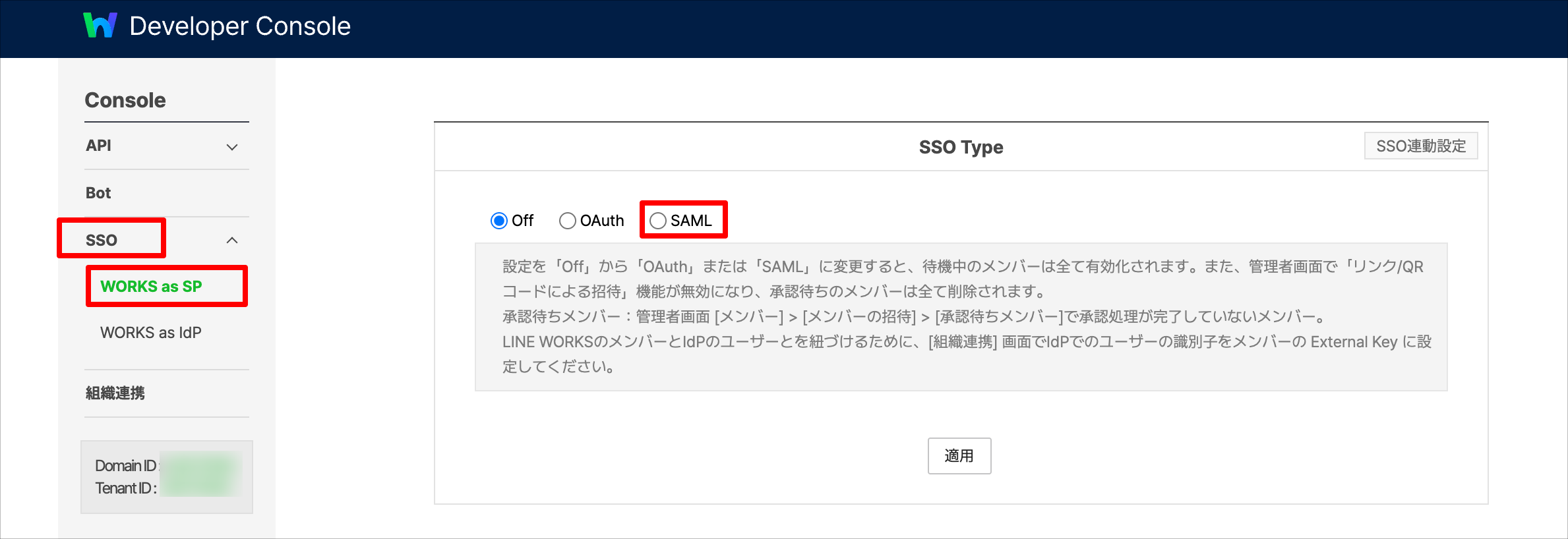
Task: Select the Off radio button
Action: [499, 221]
